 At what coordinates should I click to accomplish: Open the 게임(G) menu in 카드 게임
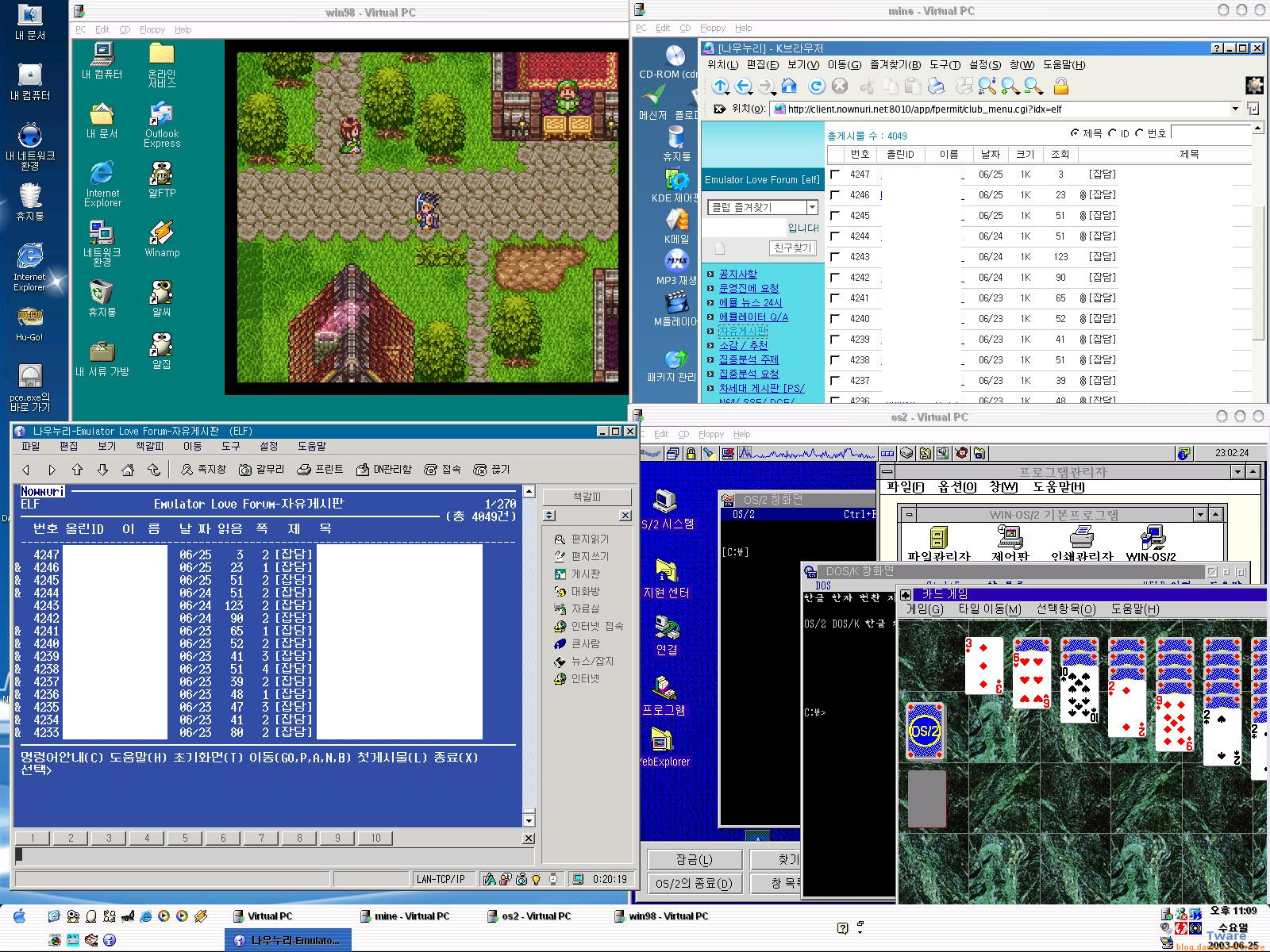click(925, 609)
